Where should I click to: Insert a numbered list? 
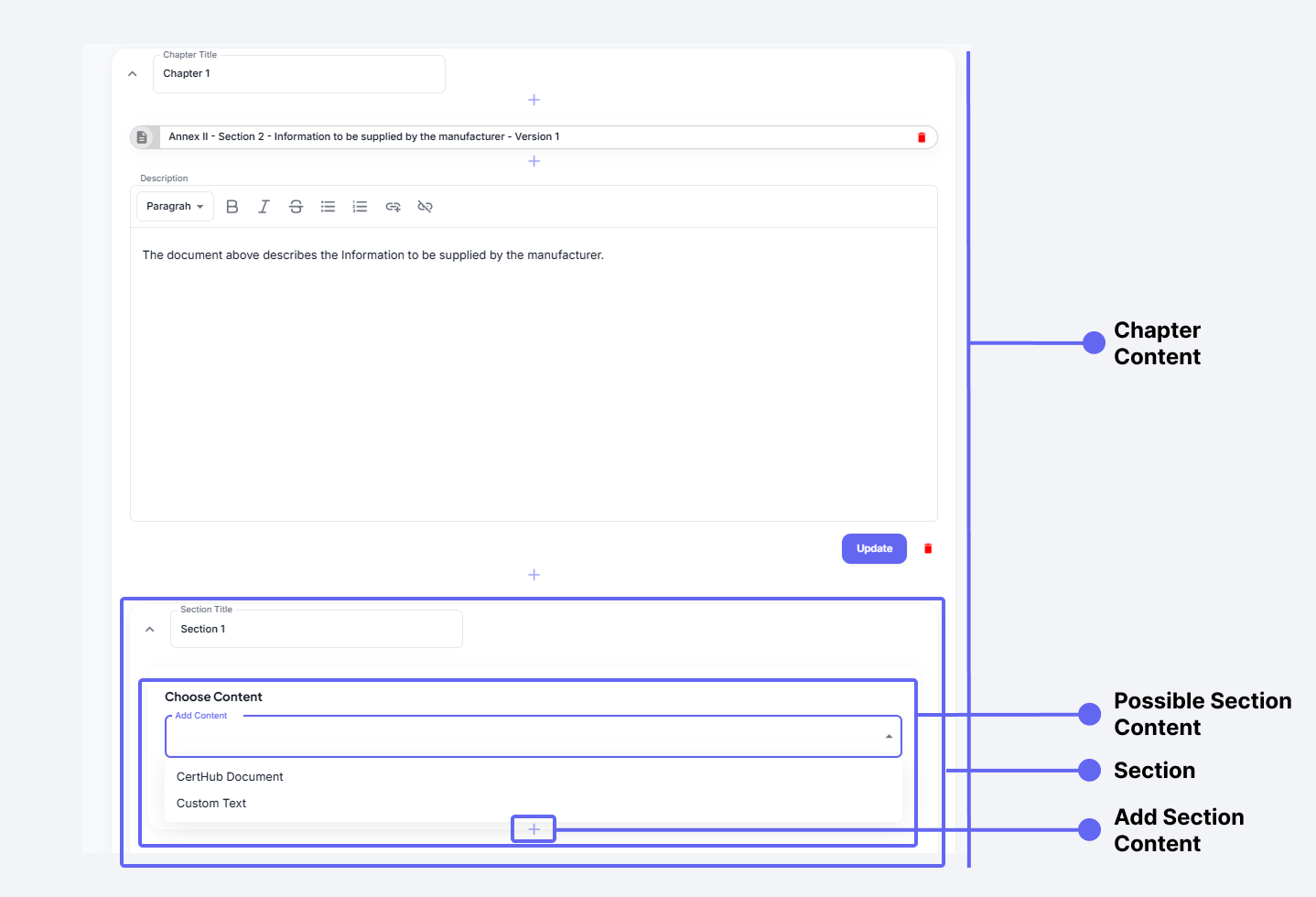(360, 207)
